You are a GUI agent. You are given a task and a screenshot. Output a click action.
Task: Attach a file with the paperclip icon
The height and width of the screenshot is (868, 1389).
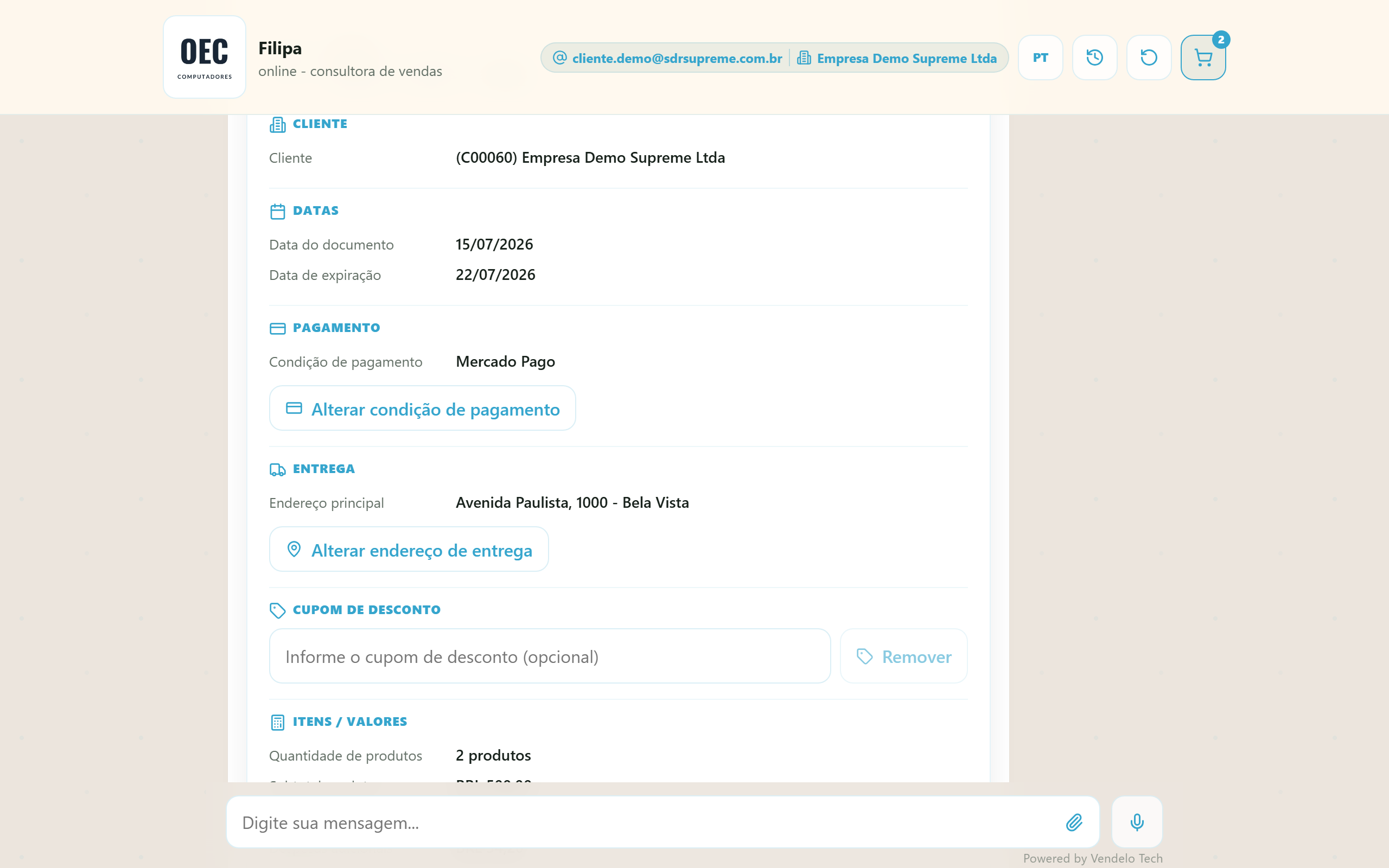tap(1074, 822)
